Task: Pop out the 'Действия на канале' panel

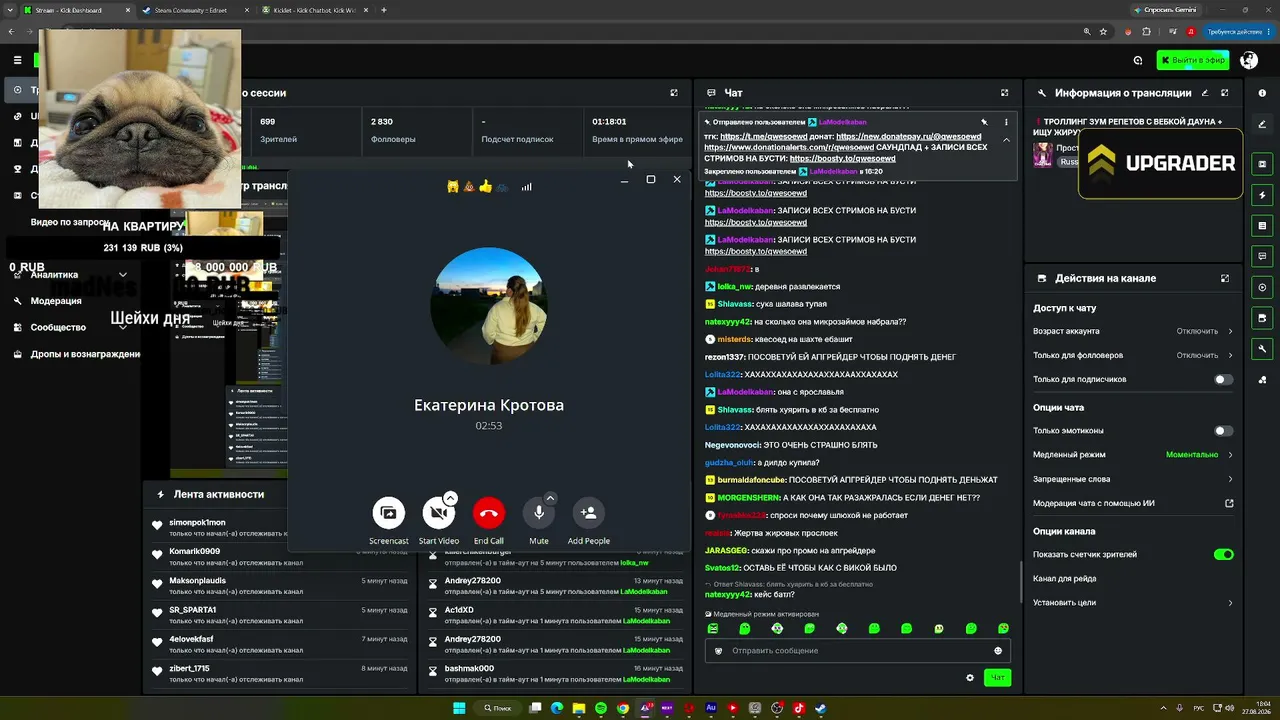Action: click(x=1224, y=278)
